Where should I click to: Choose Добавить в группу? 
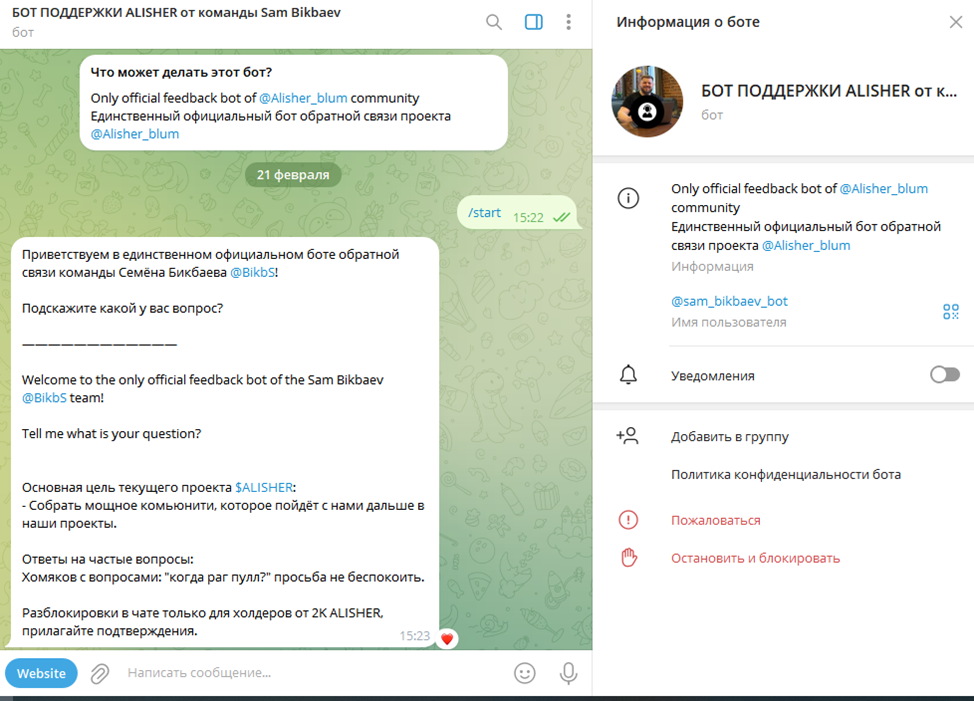click(x=729, y=436)
